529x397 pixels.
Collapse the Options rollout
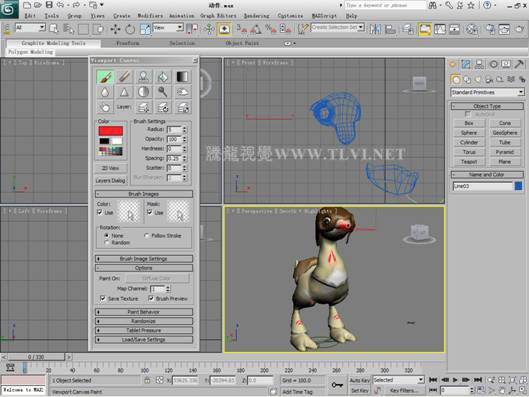click(144, 268)
